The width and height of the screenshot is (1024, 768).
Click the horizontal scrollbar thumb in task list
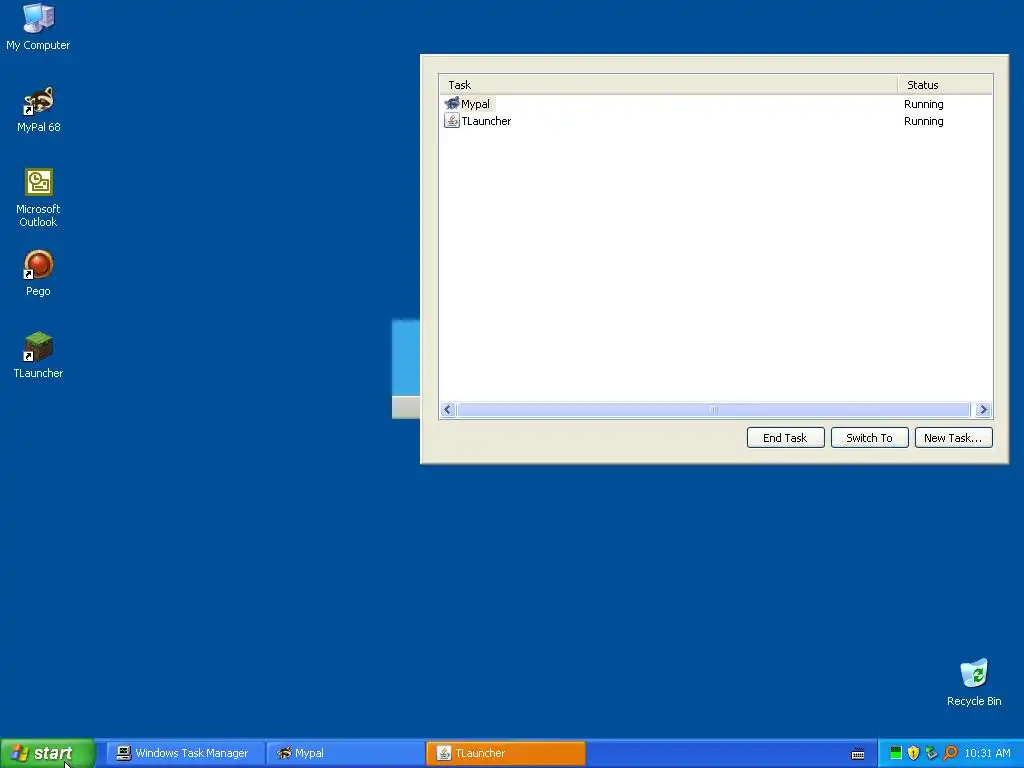(x=714, y=409)
